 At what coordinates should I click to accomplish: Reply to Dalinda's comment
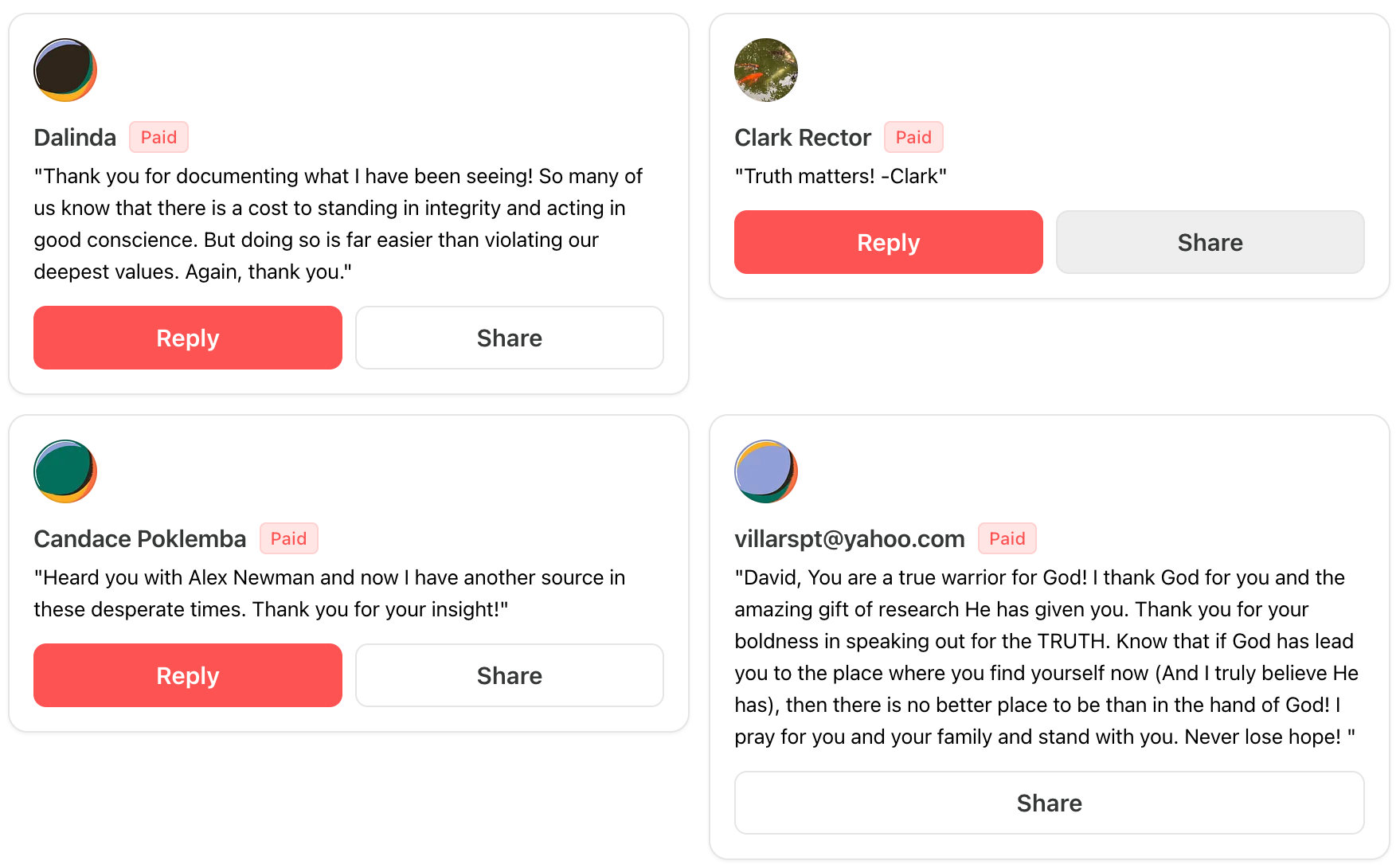click(188, 338)
